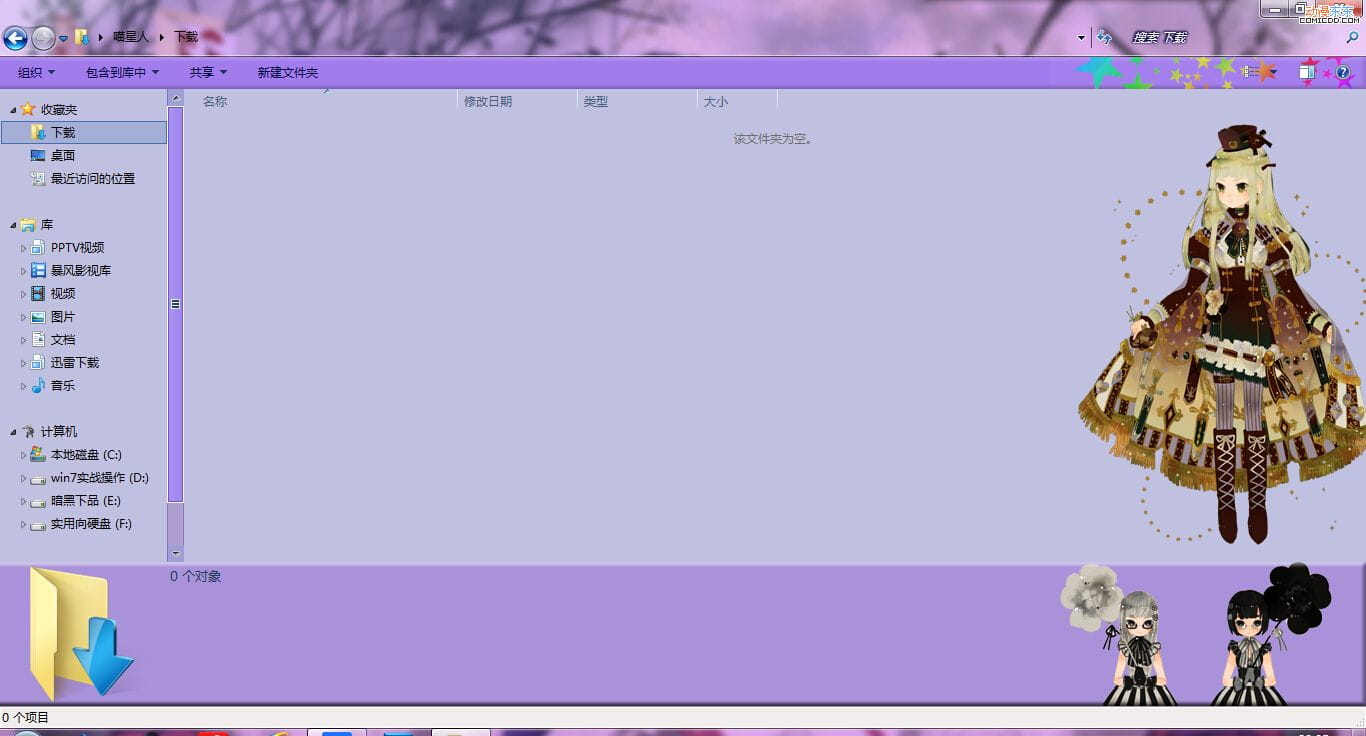The height and width of the screenshot is (736, 1366).
Task: Click 共享 on the command bar
Action: (206, 72)
